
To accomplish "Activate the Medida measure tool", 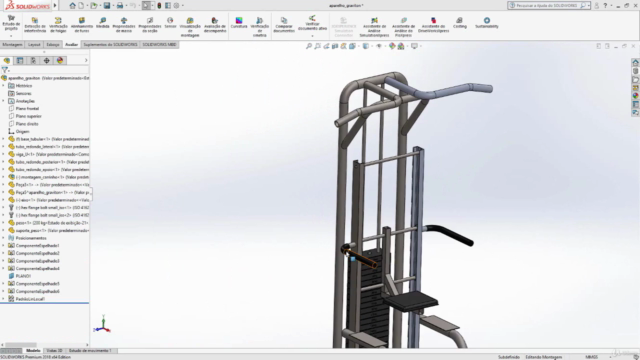I will (102, 23).
